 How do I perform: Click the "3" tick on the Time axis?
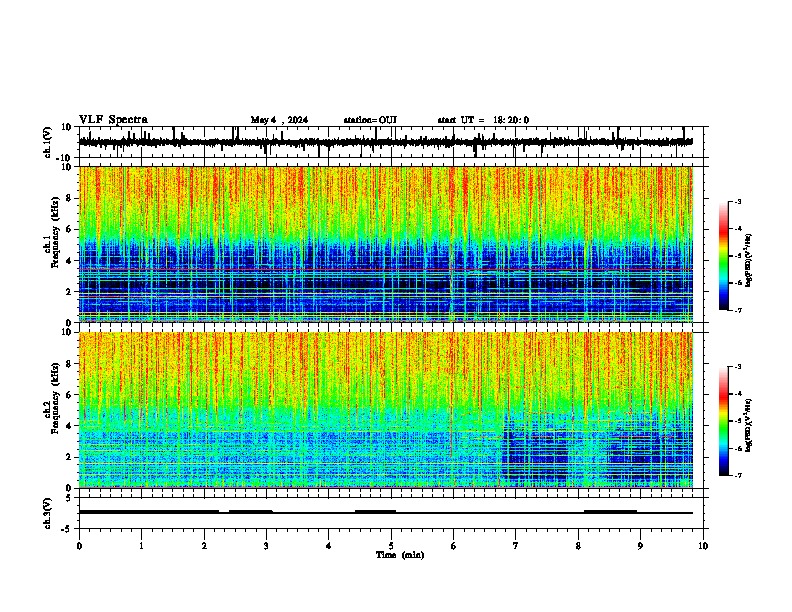(266, 546)
